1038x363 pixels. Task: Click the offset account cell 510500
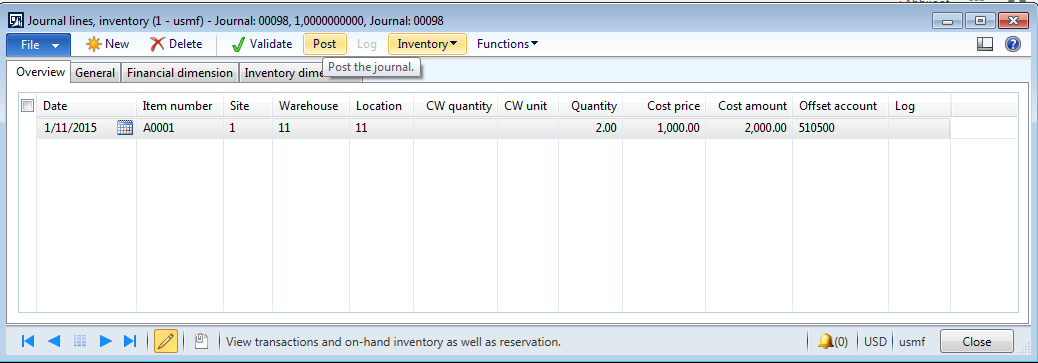click(x=841, y=128)
